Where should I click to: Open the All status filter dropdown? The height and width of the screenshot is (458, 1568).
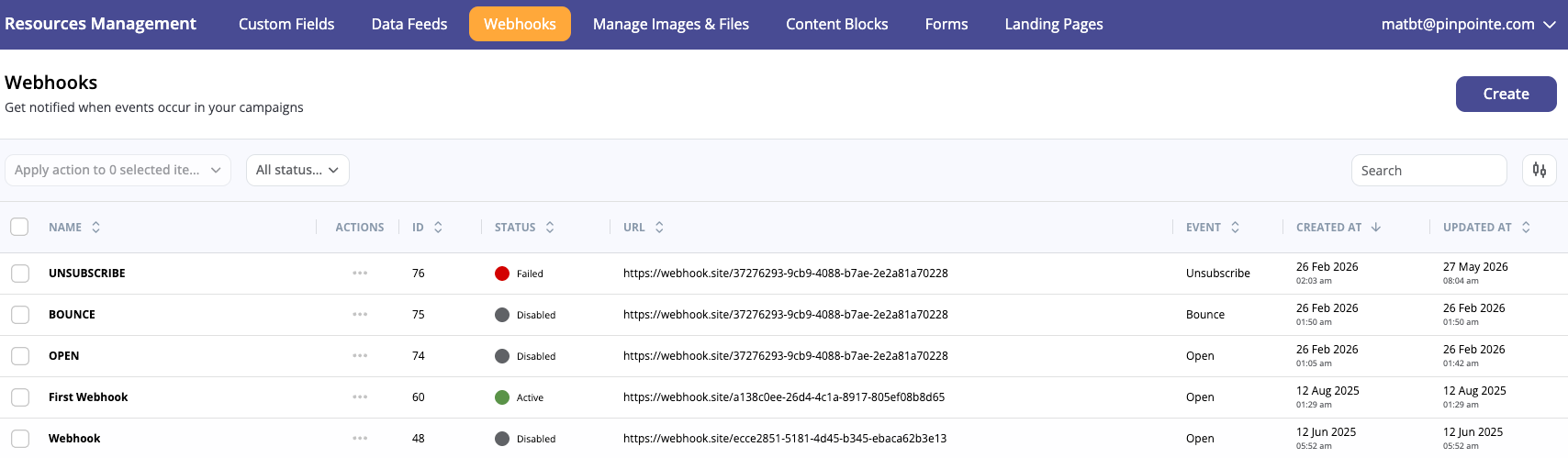click(297, 170)
